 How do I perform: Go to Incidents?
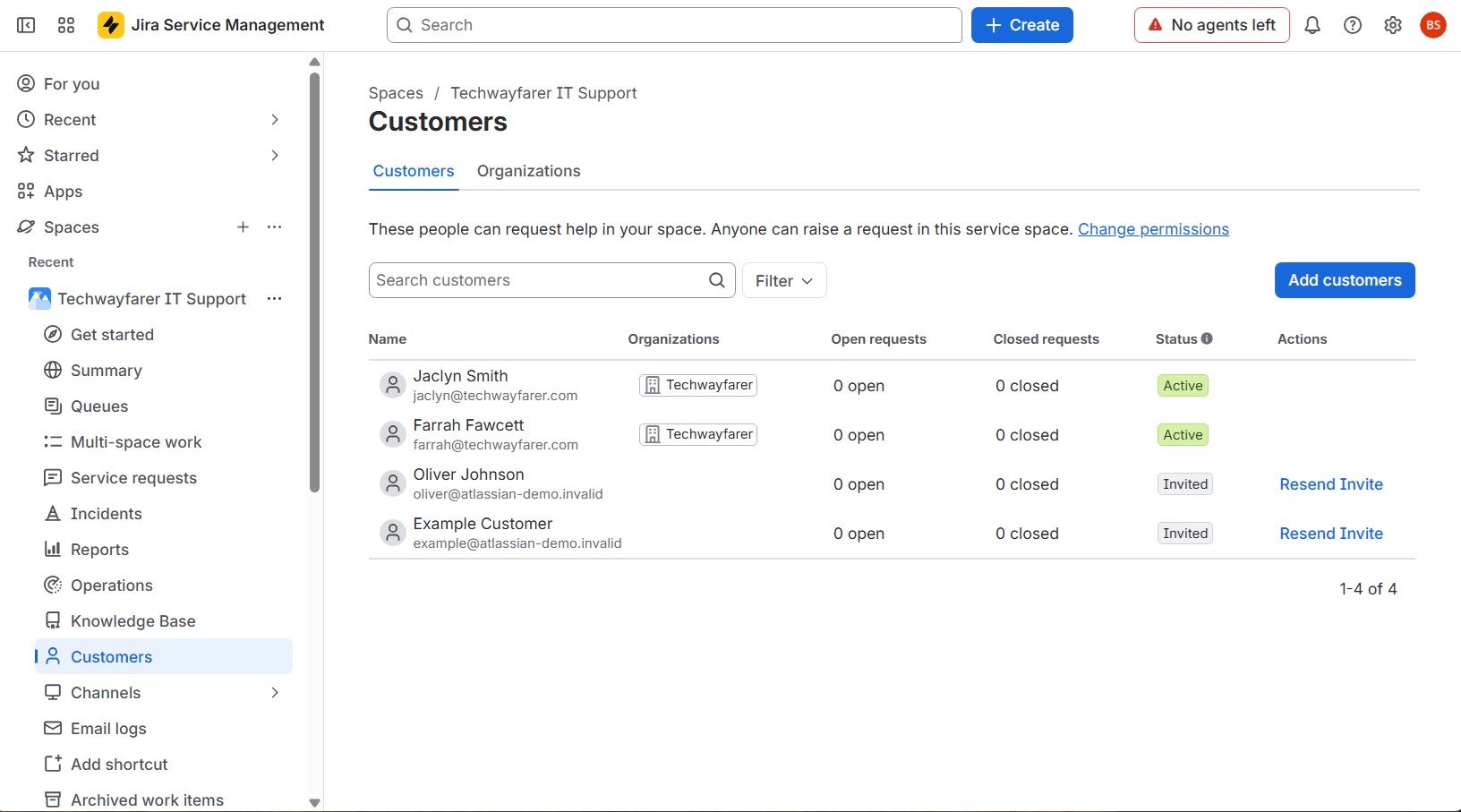[164, 514]
